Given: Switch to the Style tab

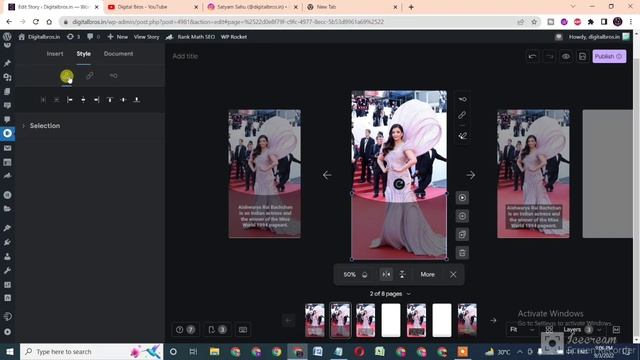Looking at the screenshot, I should [x=84, y=53].
